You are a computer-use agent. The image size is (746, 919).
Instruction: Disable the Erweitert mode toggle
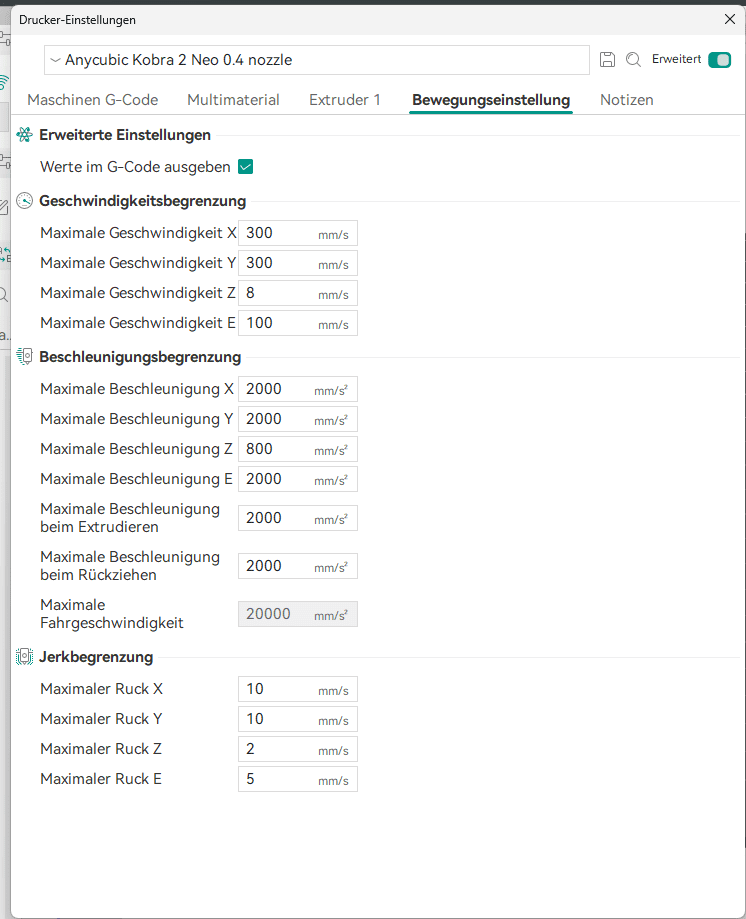click(x=719, y=60)
